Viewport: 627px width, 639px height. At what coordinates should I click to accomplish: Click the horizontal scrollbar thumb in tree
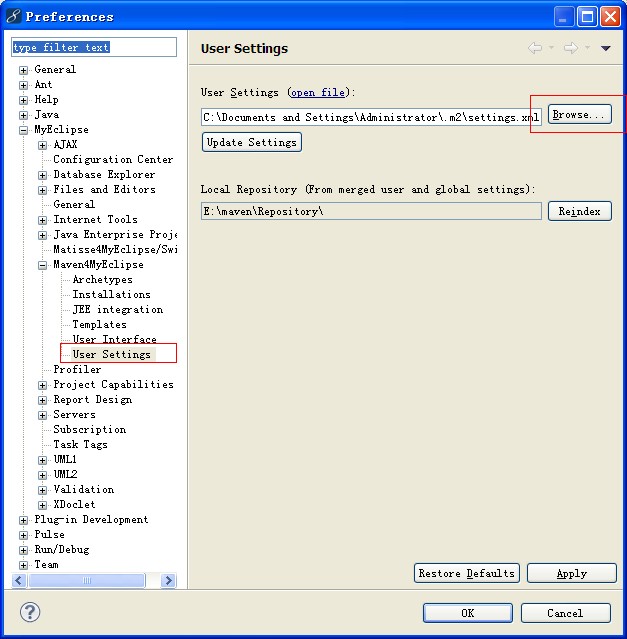point(87,580)
